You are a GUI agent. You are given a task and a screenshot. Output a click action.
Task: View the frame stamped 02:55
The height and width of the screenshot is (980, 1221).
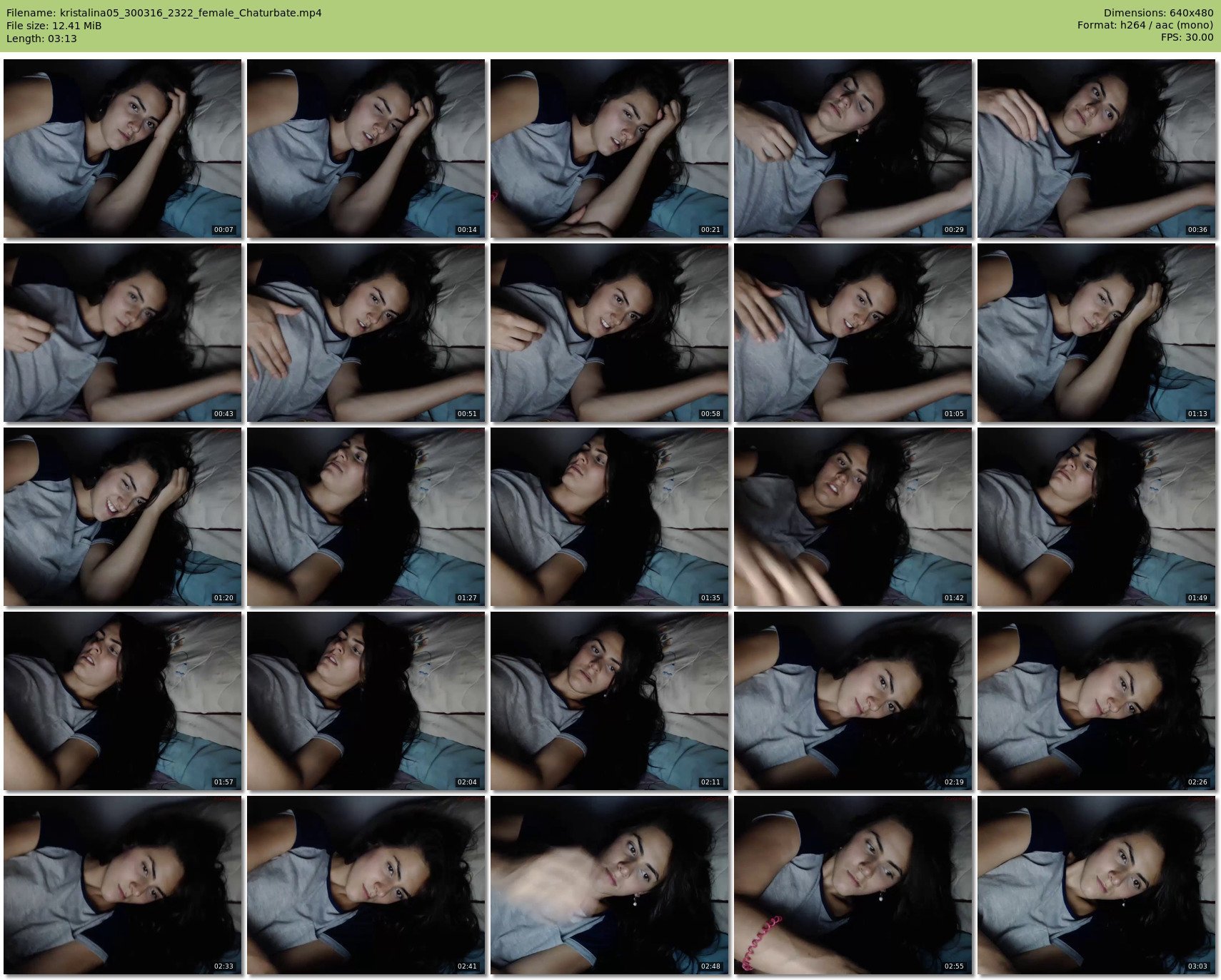point(853,884)
